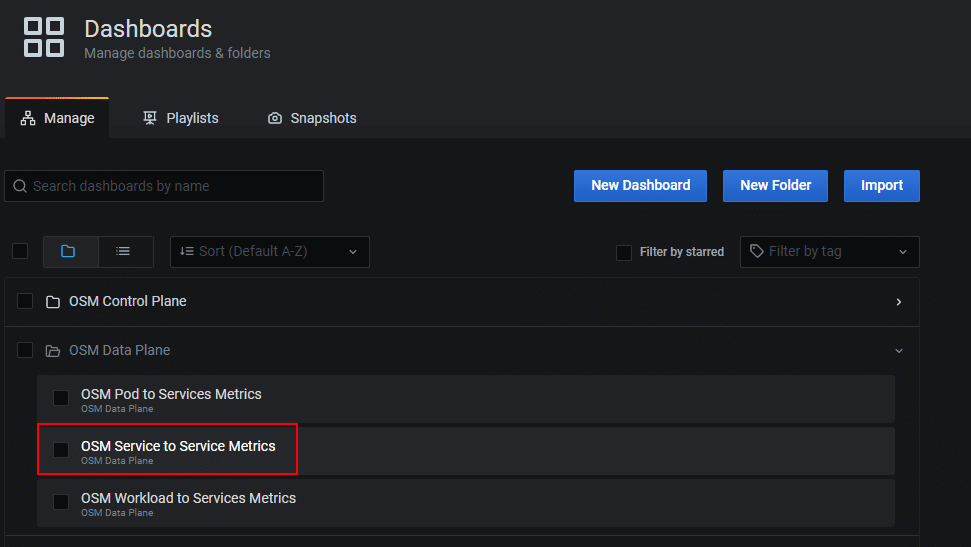
Task: Check the select-all checkbox above the folder list
Action: pyautogui.click(x=20, y=251)
